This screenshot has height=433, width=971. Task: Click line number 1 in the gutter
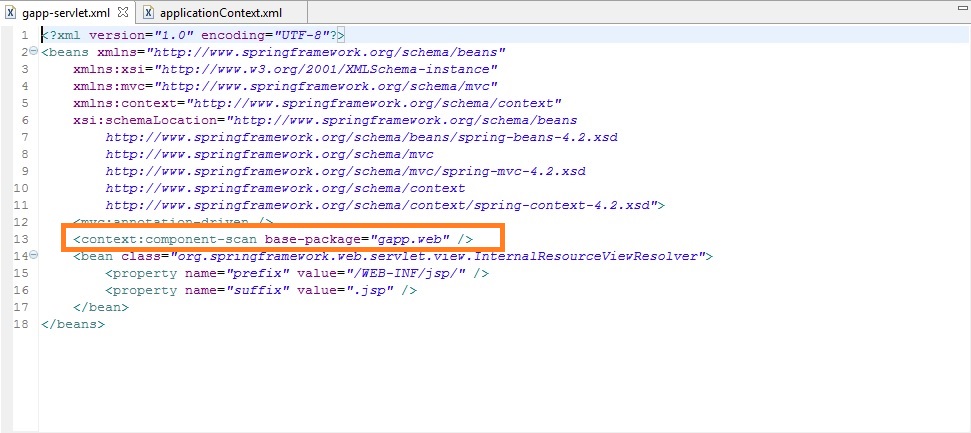click(x=23, y=35)
